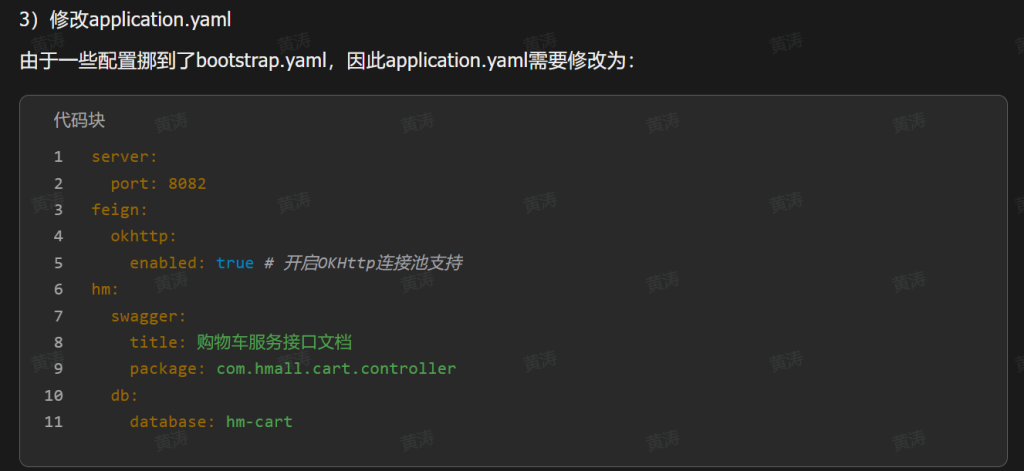Click the "okhttp:" key
Screen dimensions: 1024x471
144,236
